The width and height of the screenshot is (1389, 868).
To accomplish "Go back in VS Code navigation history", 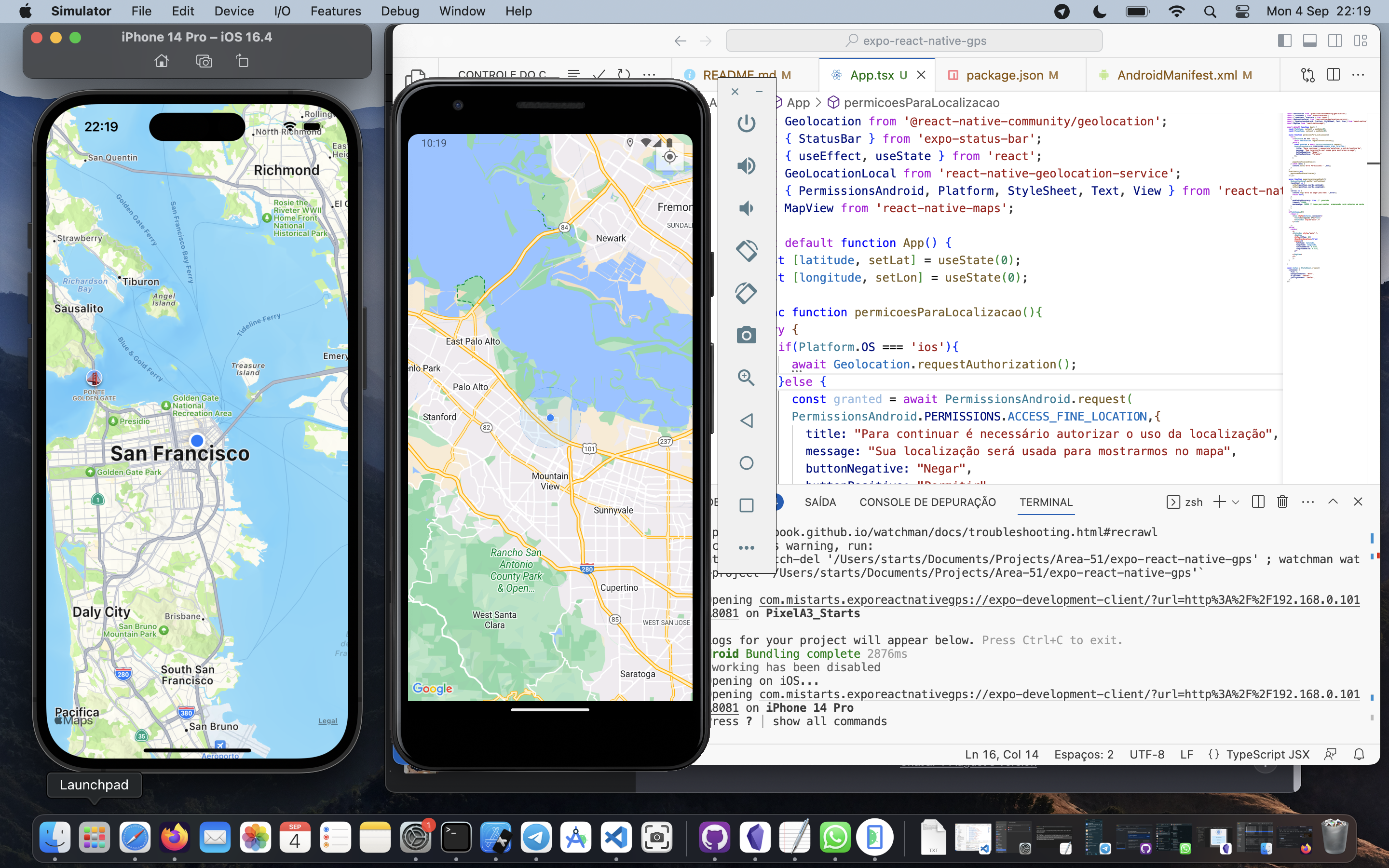I will (x=680, y=41).
